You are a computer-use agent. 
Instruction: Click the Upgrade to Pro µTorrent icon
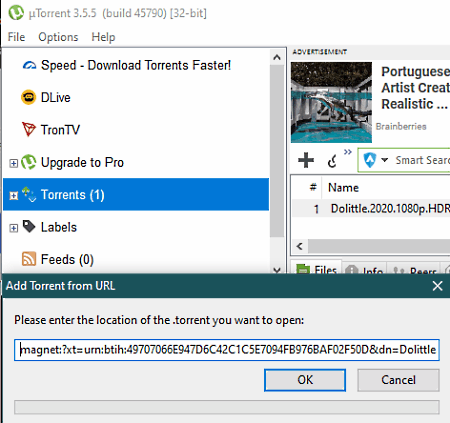[29, 162]
